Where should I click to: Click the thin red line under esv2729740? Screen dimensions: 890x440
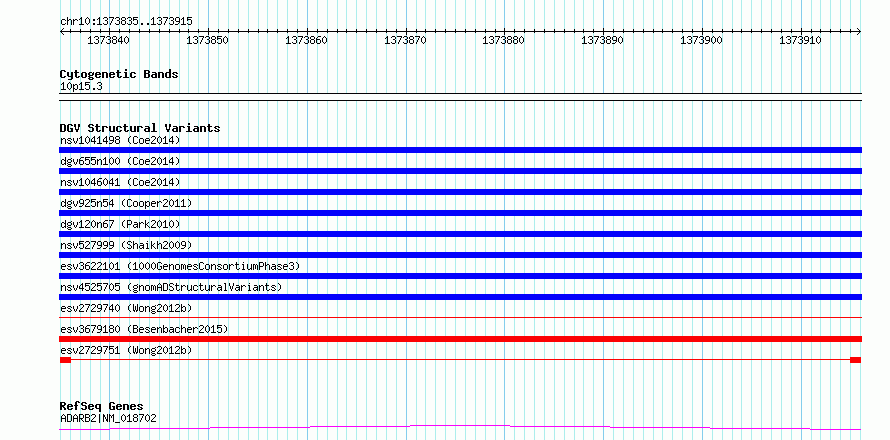click(x=460, y=318)
